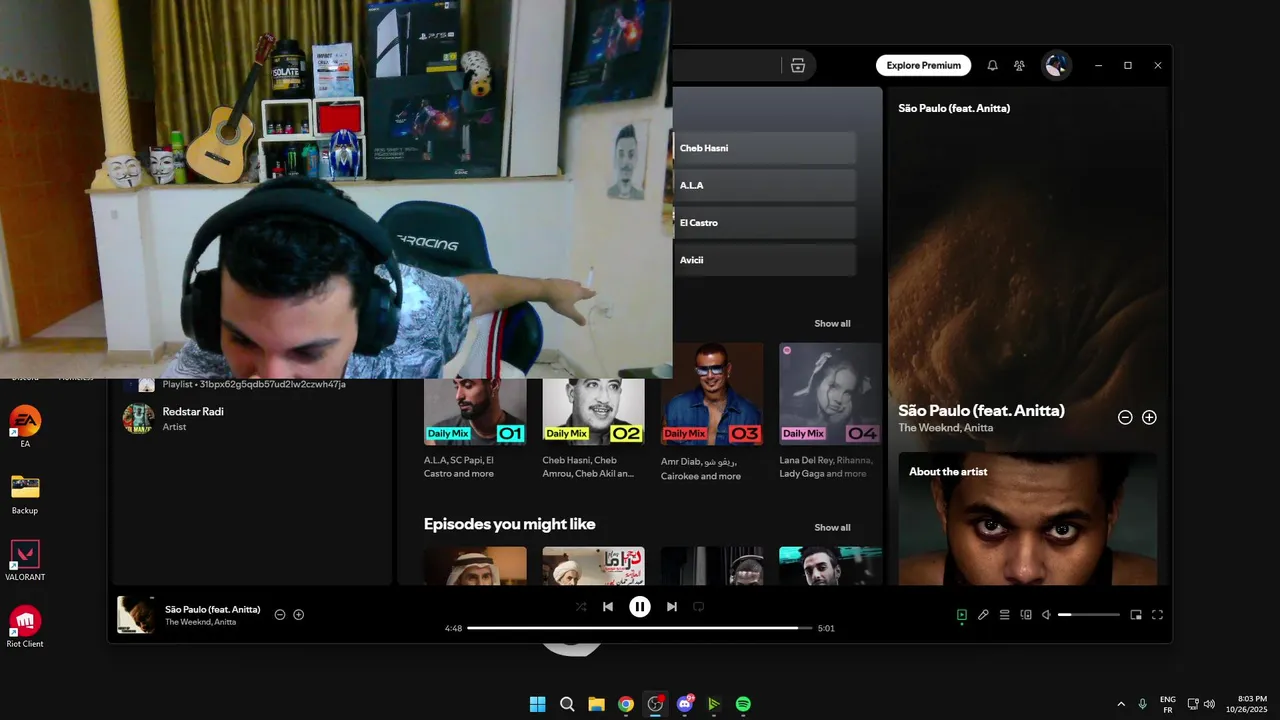Open The Weeknd, Anitta artists in player bar
The image size is (1280, 720).
[200, 622]
